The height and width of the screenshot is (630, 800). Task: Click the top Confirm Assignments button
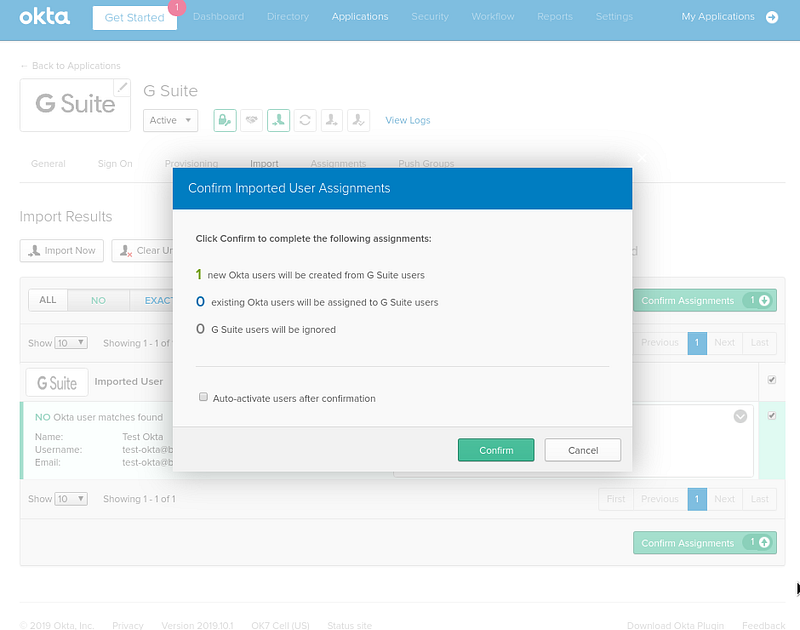tap(705, 300)
